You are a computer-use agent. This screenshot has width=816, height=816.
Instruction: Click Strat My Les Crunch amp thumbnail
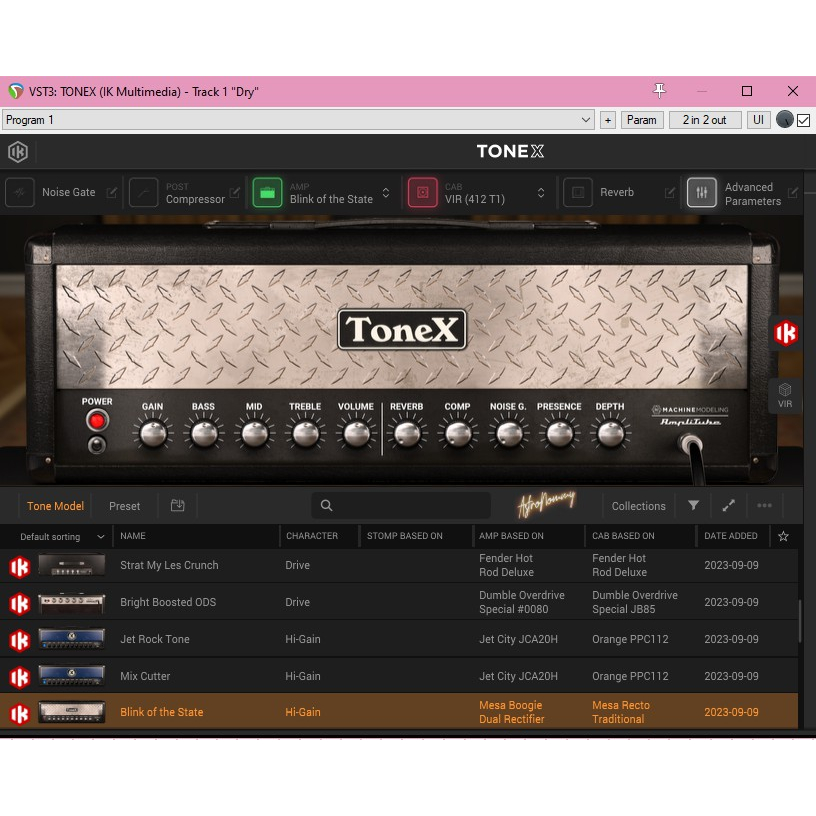point(72,565)
